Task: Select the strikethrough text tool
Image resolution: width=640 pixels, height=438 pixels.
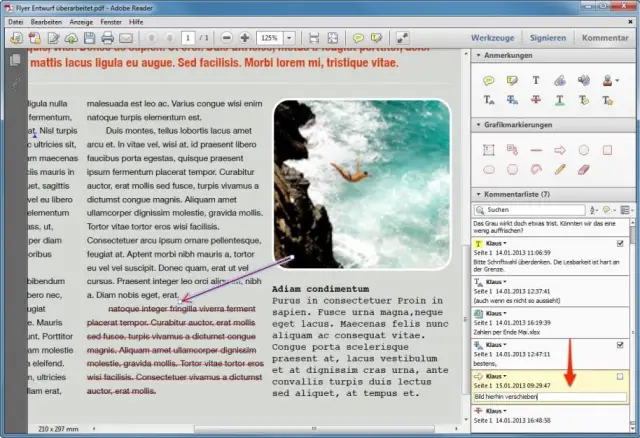Action: click(x=536, y=99)
